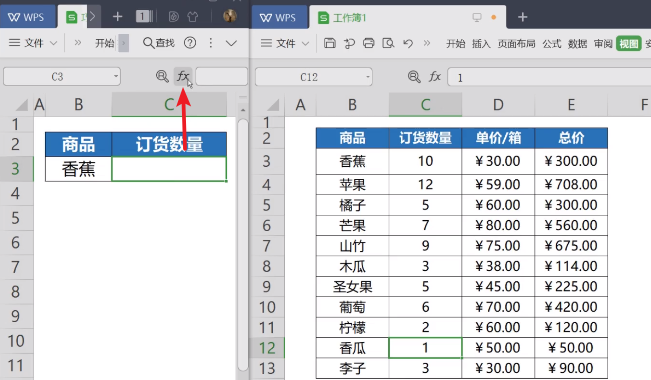Click the scroll up arrow in left window
Viewport: 651px width, 380px height.
[243, 110]
